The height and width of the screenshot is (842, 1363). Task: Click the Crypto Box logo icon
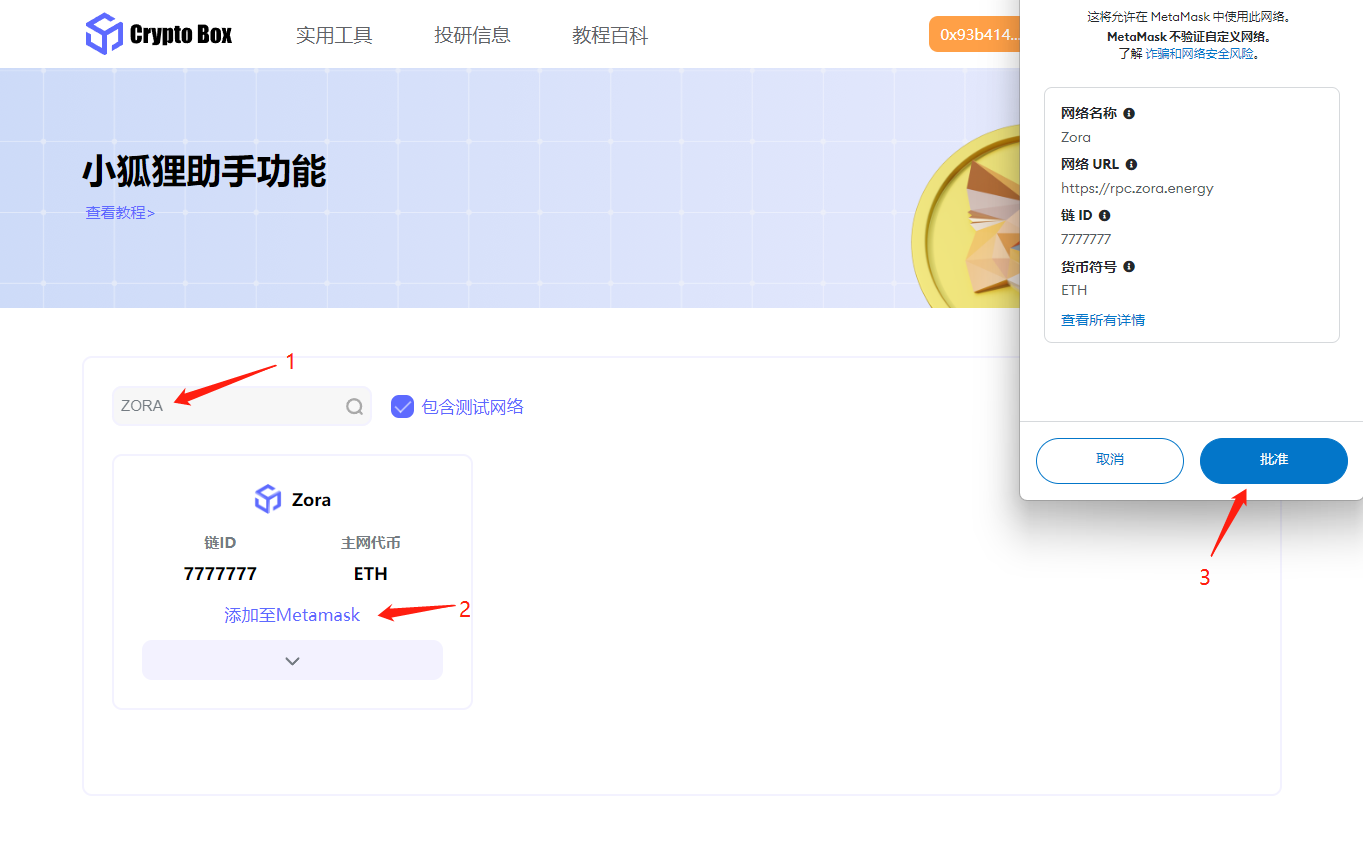click(x=104, y=35)
